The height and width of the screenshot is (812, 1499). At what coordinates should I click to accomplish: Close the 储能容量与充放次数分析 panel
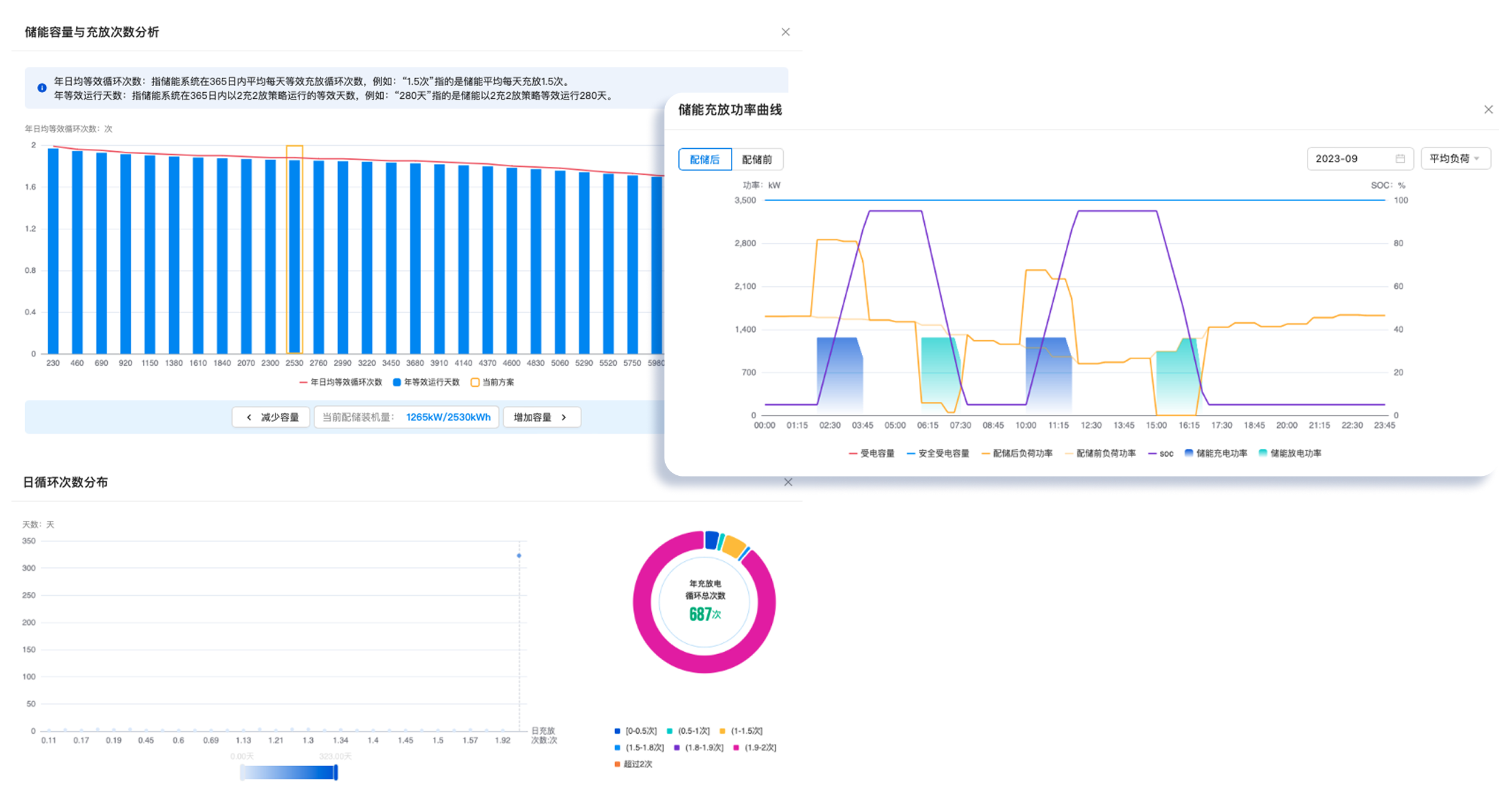[x=785, y=32]
